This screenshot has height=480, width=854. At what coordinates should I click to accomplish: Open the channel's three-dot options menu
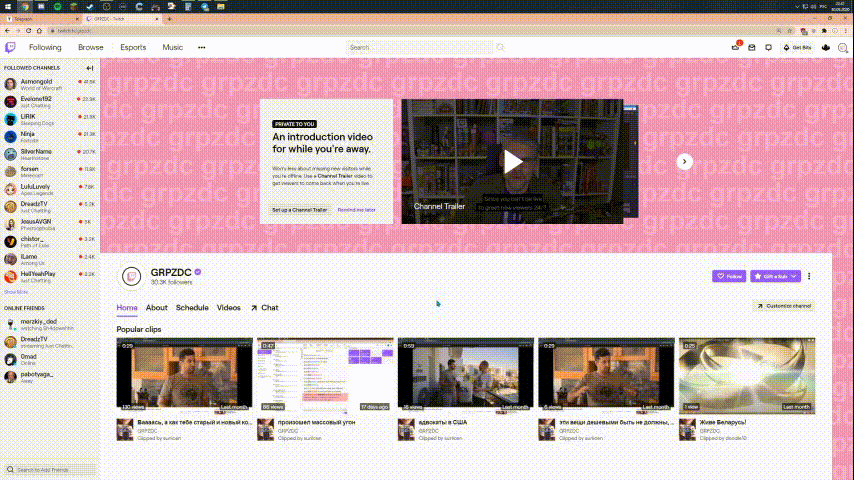pos(809,276)
